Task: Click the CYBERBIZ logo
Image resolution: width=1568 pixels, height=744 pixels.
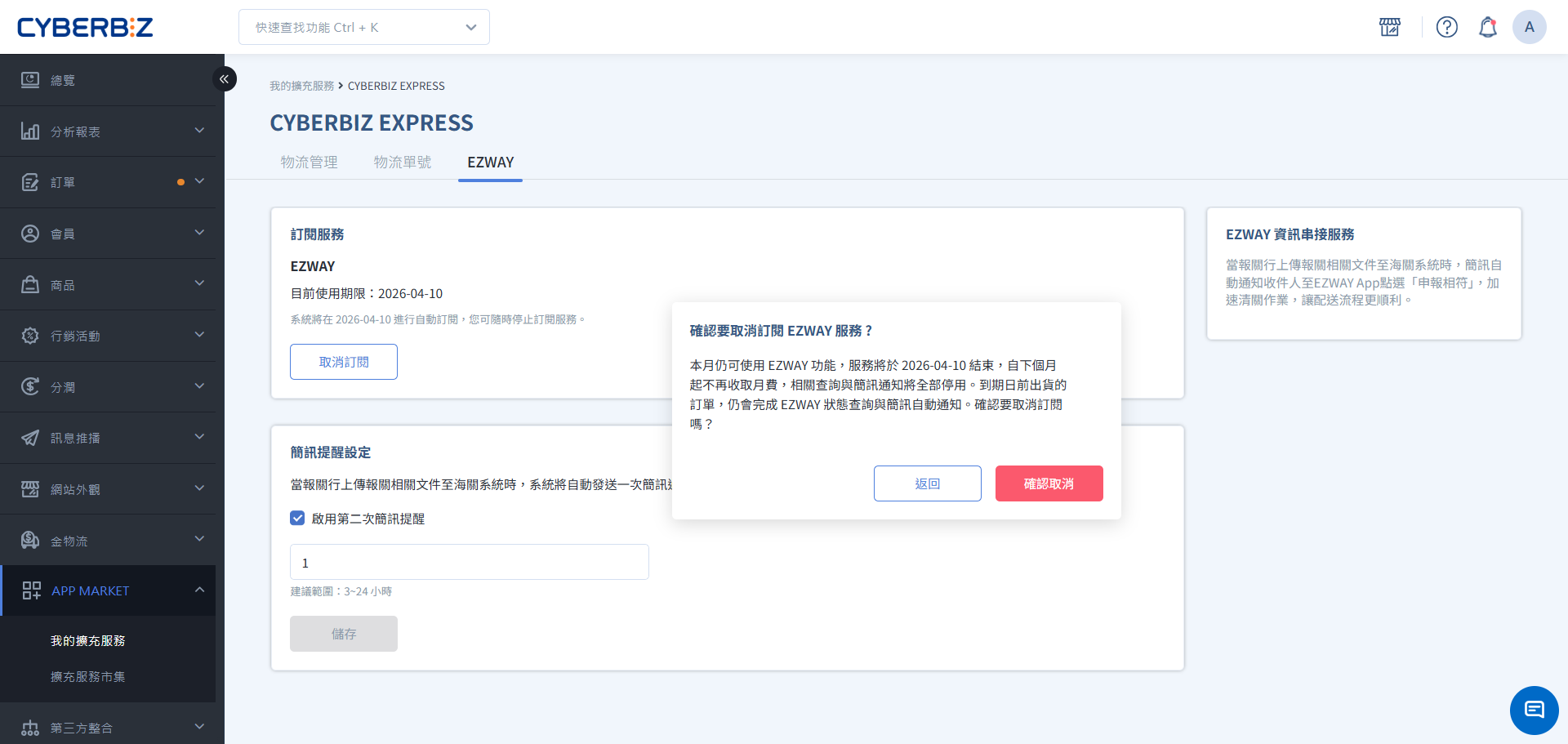Action: [x=85, y=27]
